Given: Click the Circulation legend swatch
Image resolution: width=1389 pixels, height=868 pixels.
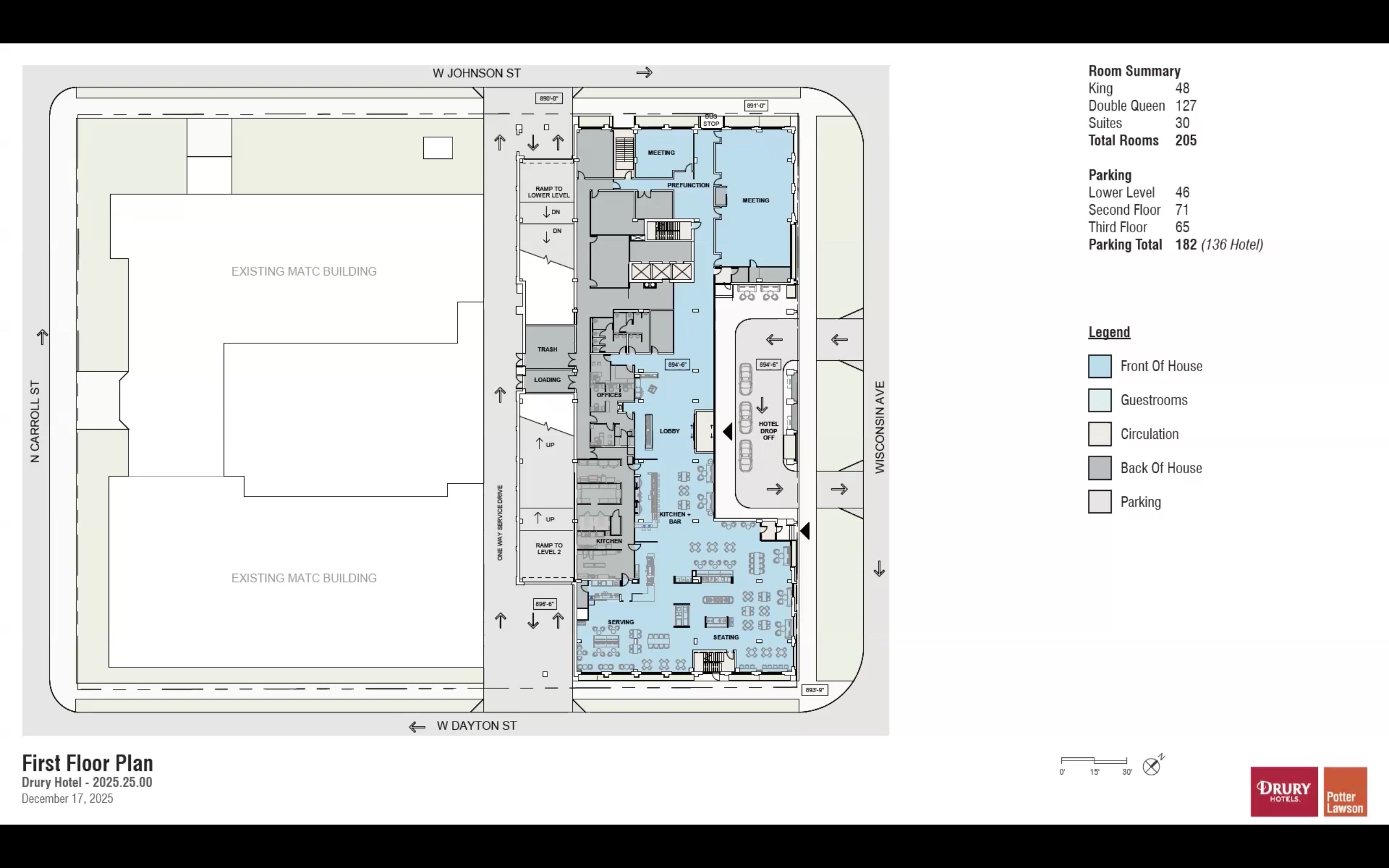Looking at the screenshot, I should tap(1099, 434).
